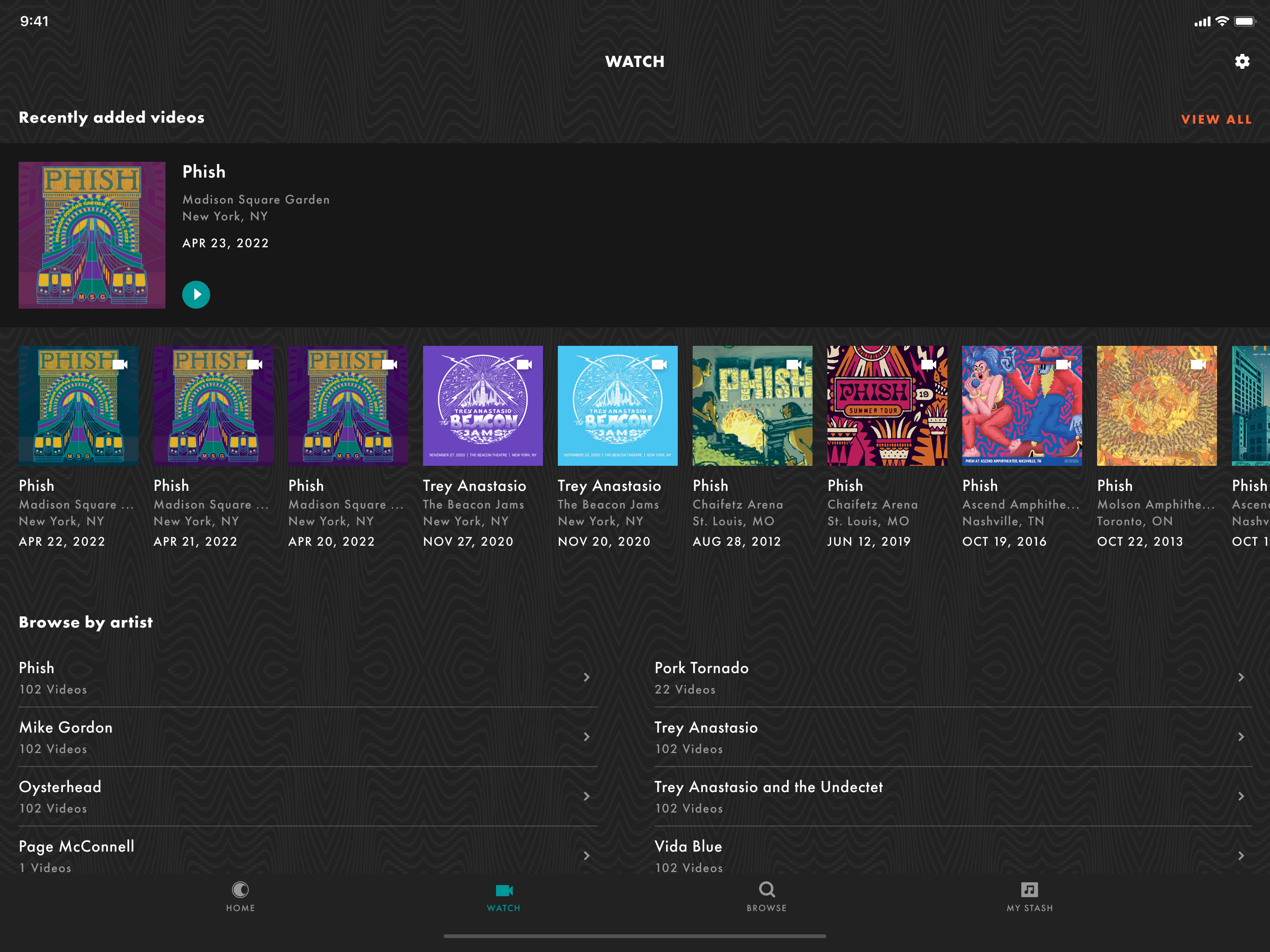Expand Pork Tornado row chevron
This screenshot has height=952, width=1270.
pyautogui.click(x=1241, y=678)
